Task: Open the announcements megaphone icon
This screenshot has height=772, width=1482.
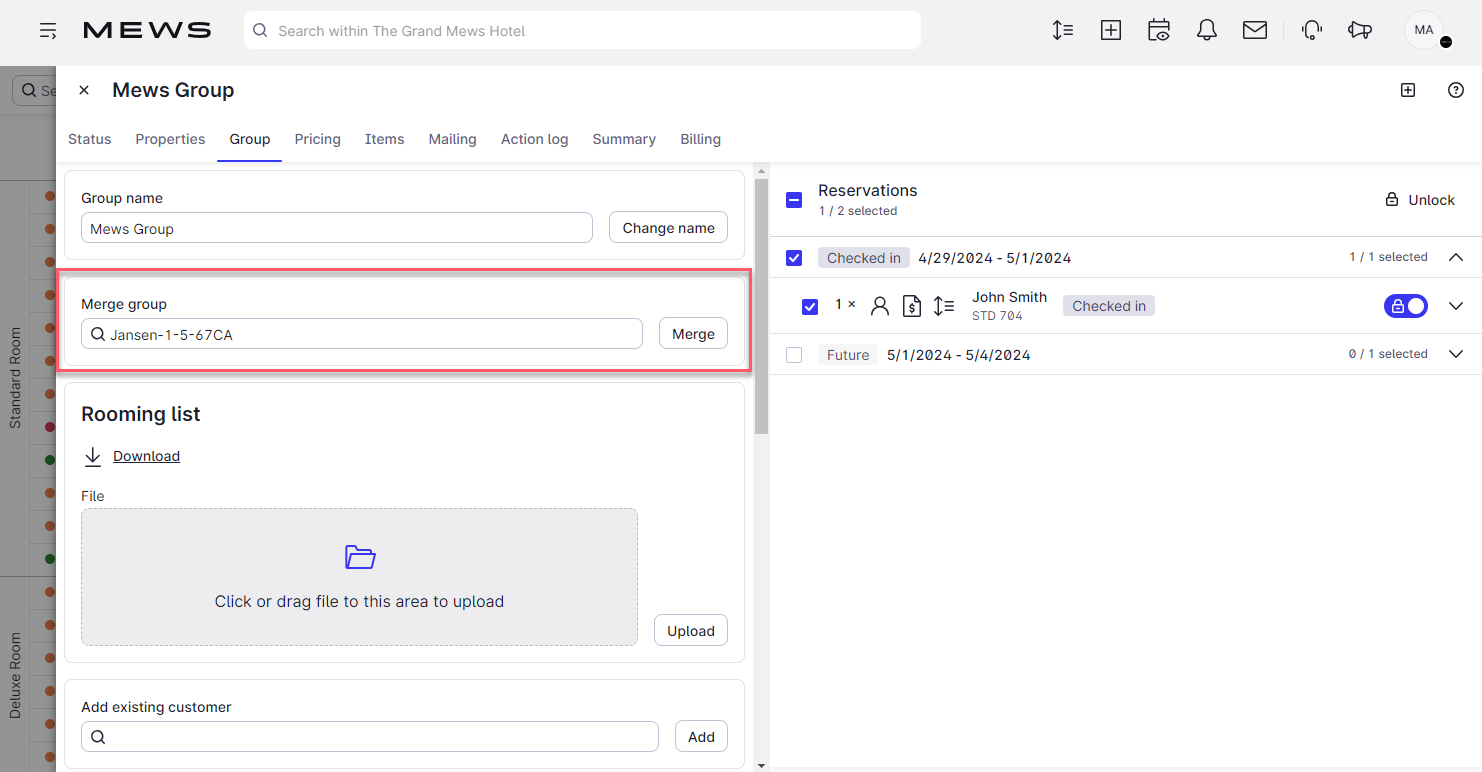Action: point(1360,30)
